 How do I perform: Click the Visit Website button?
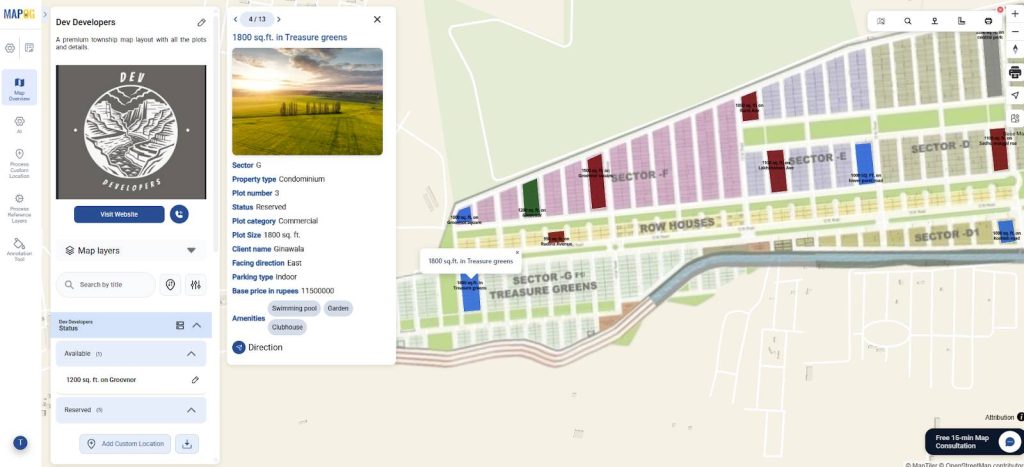[x=119, y=214]
